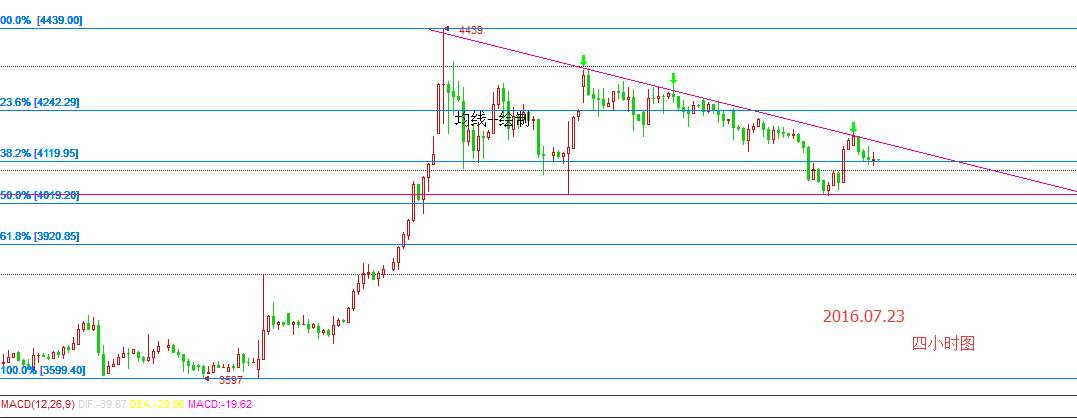Select the 4439 peak price label
This screenshot has height=418, width=1077.
(x=471, y=31)
